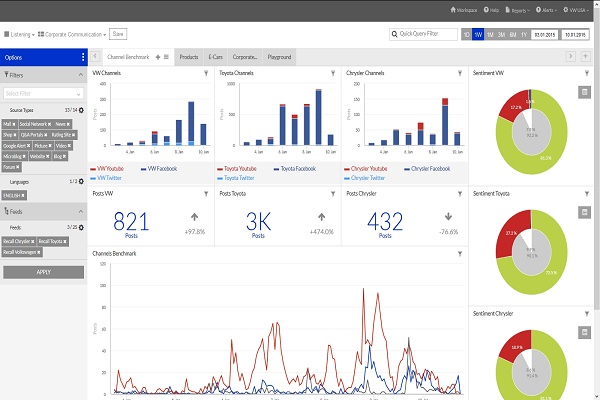
Task: Switch to the Playground tab
Action: tap(279, 57)
